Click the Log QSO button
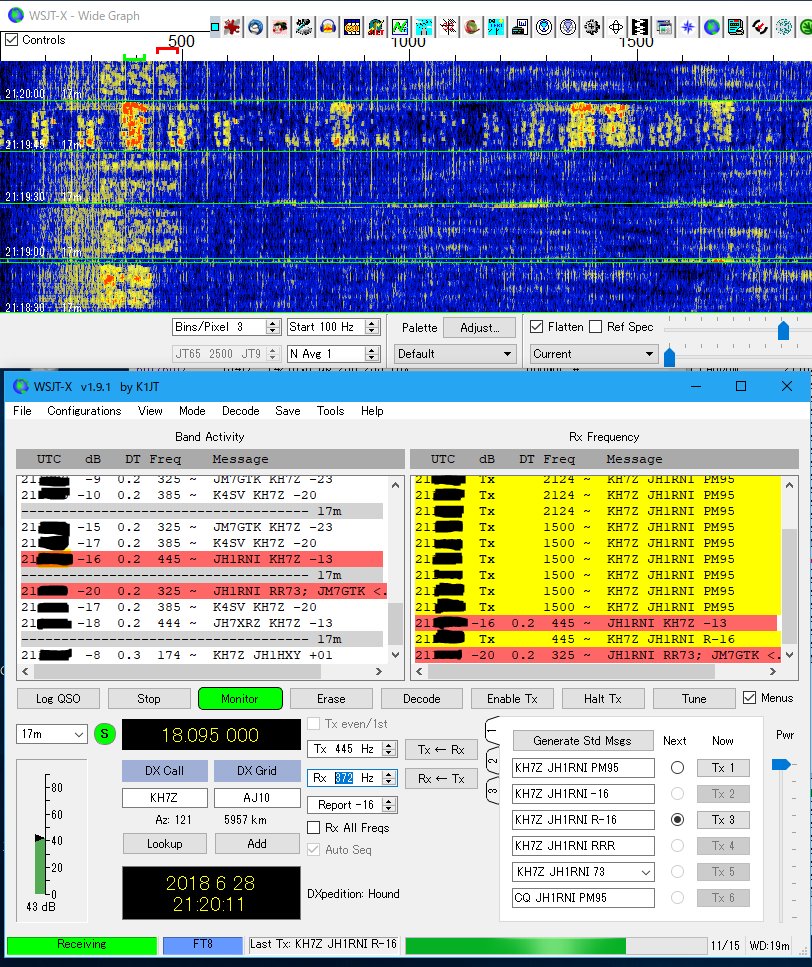This screenshot has width=812, height=967. [x=58, y=699]
